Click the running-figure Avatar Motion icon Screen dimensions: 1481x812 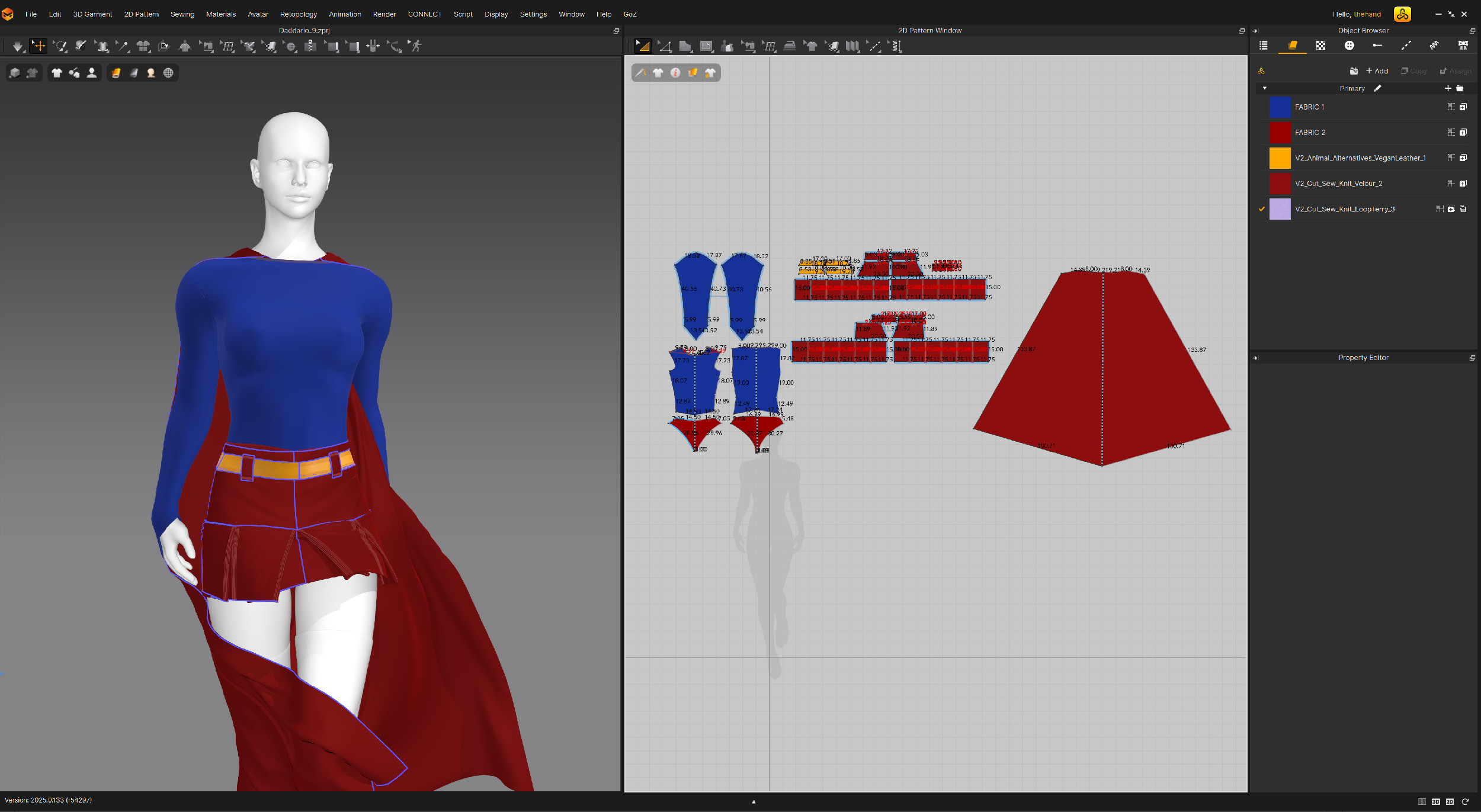tap(416, 46)
